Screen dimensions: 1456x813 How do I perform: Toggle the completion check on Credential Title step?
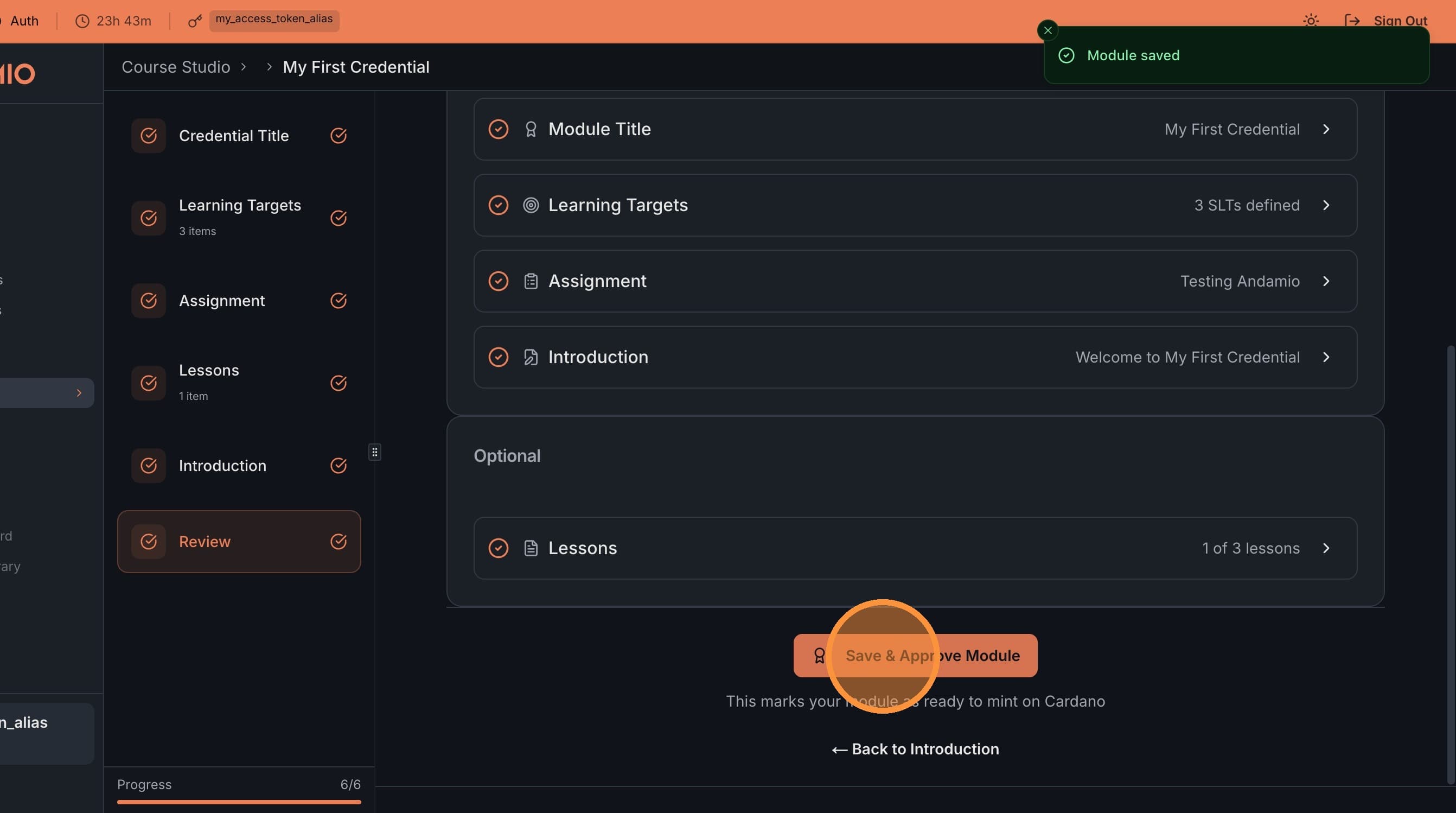coord(339,136)
